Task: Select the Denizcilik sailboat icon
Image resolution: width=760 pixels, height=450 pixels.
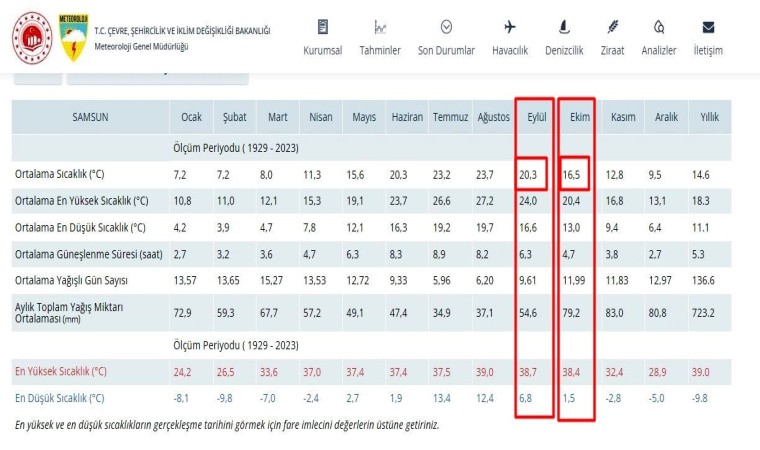Action: coord(565,27)
